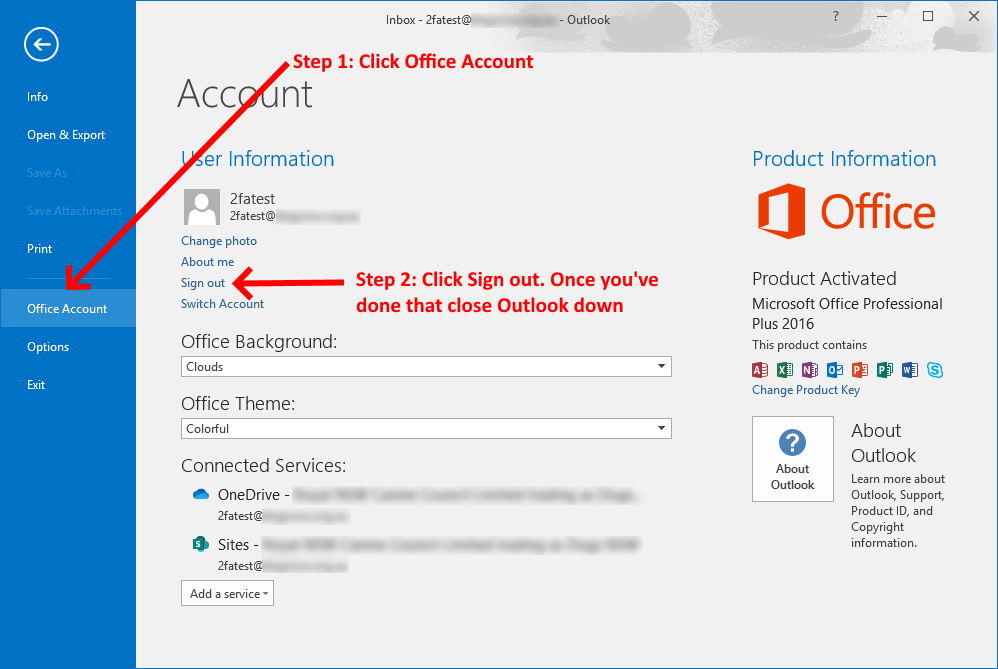Click the SharePoint Sites icon
Screen dimensions: 998x669
pyautogui.click(x=201, y=544)
